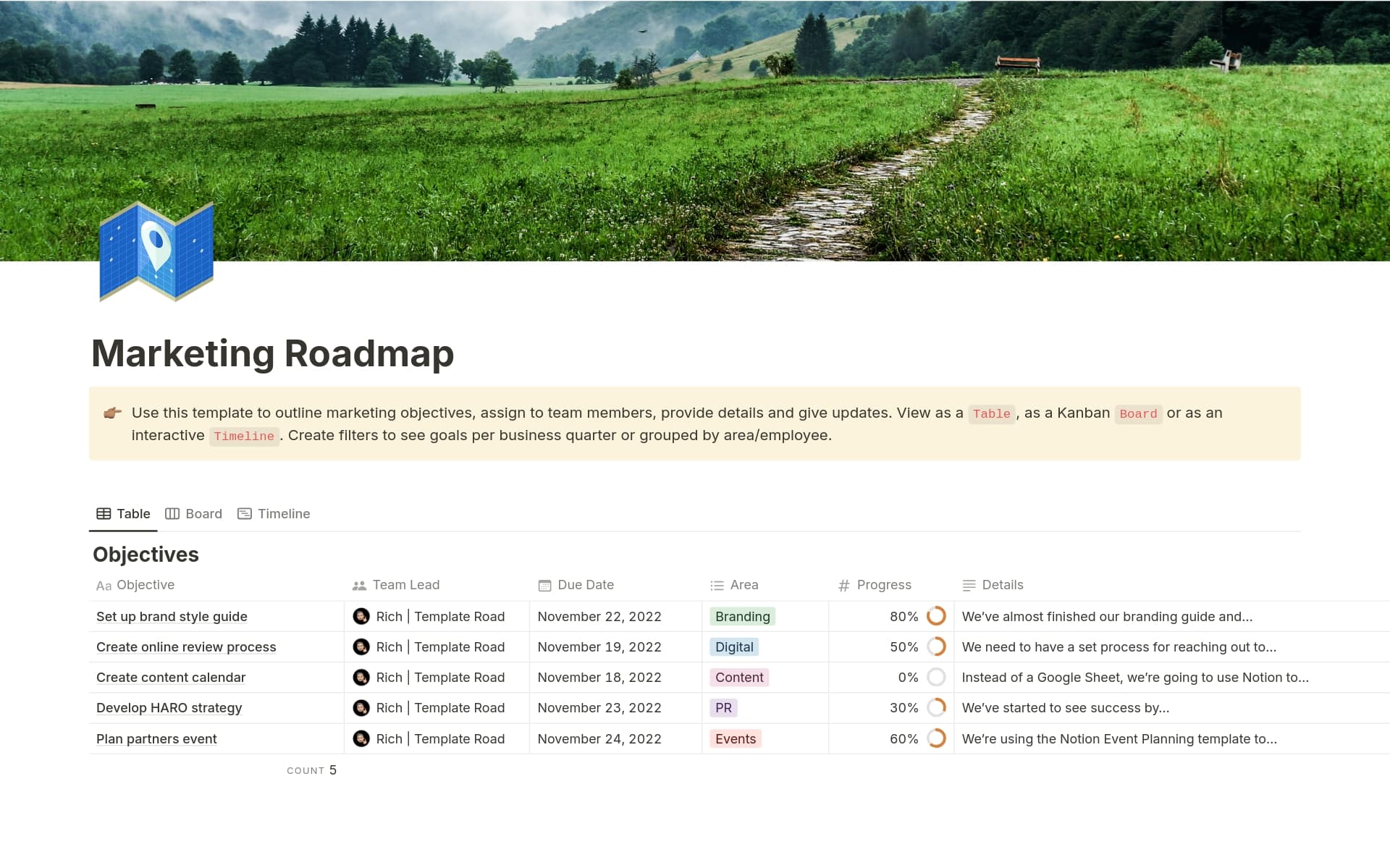Click the Area column list icon
This screenshot has height=868, width=1390.
(x=717, y=586)
